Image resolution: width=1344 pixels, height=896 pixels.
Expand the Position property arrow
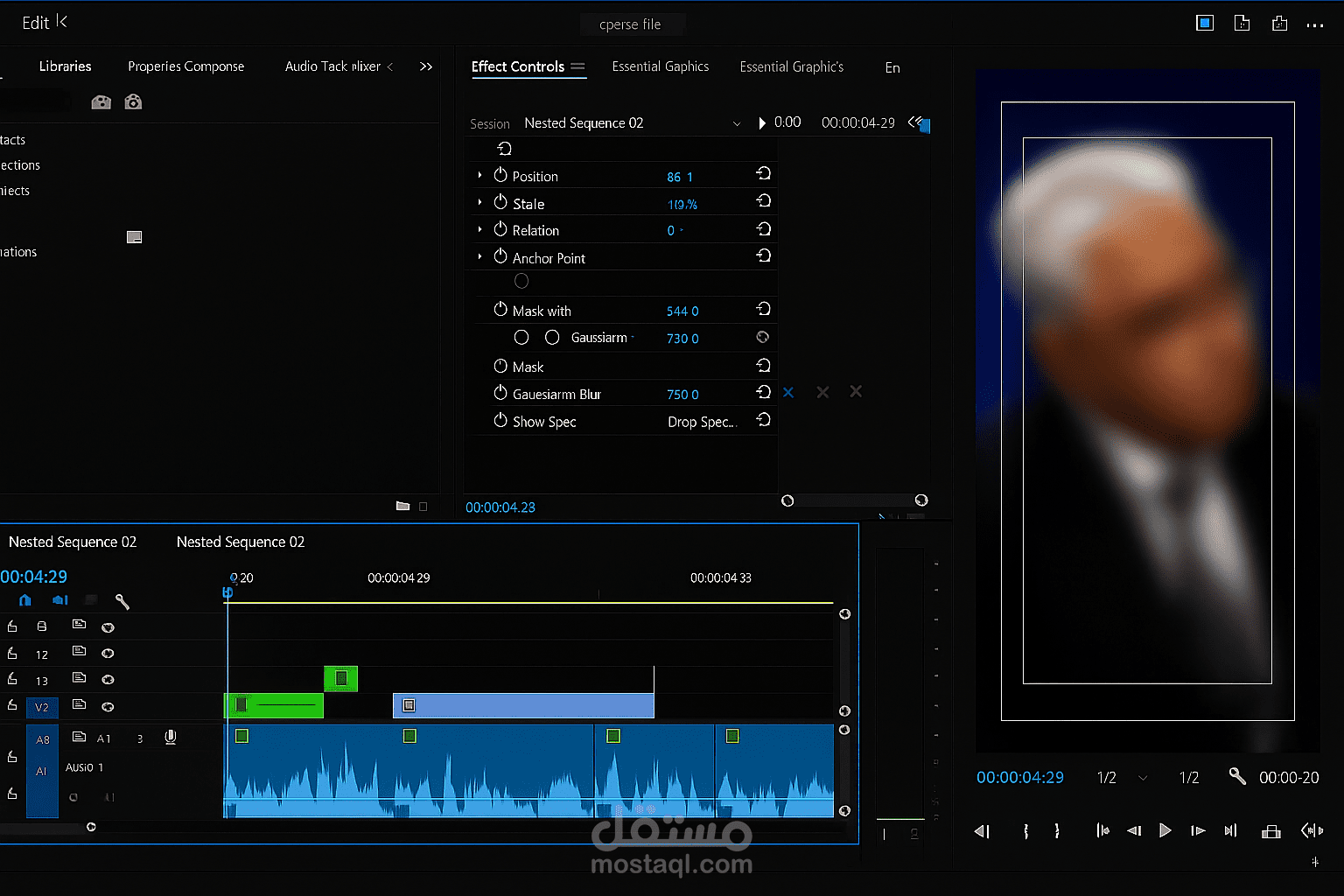tap(479, 176)
